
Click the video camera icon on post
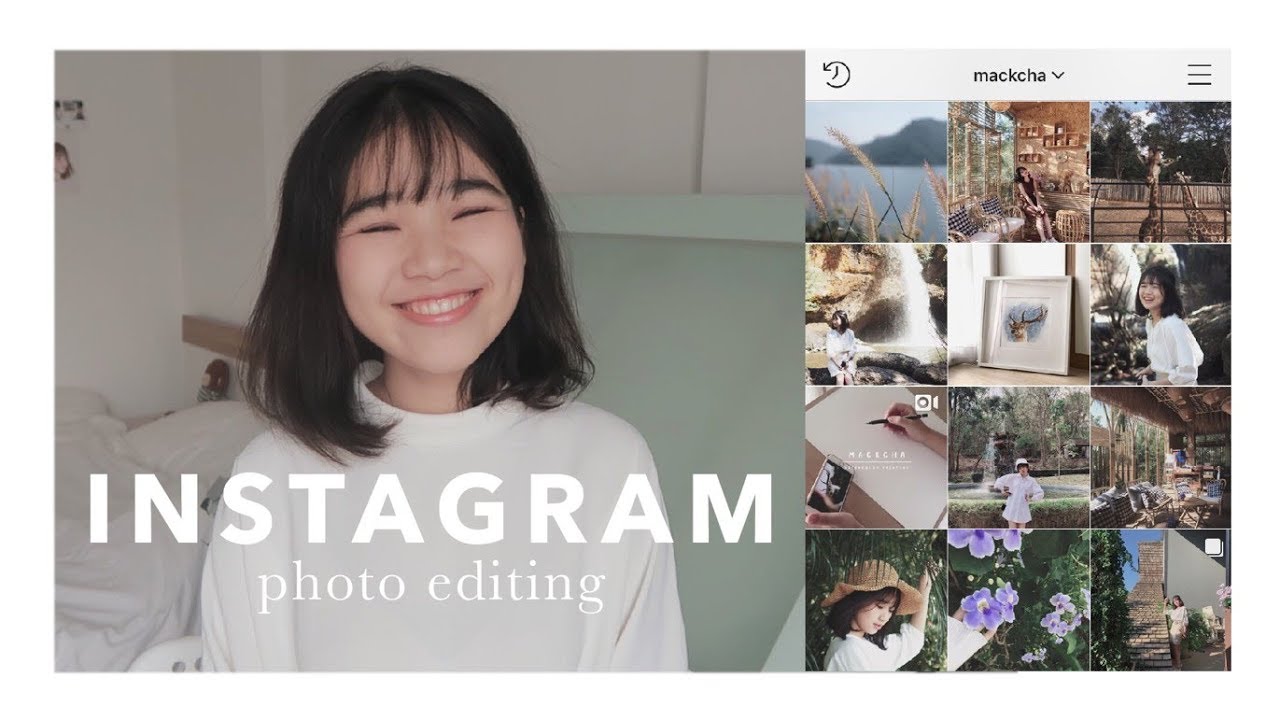pyautogui.click(x=926, y=403)
